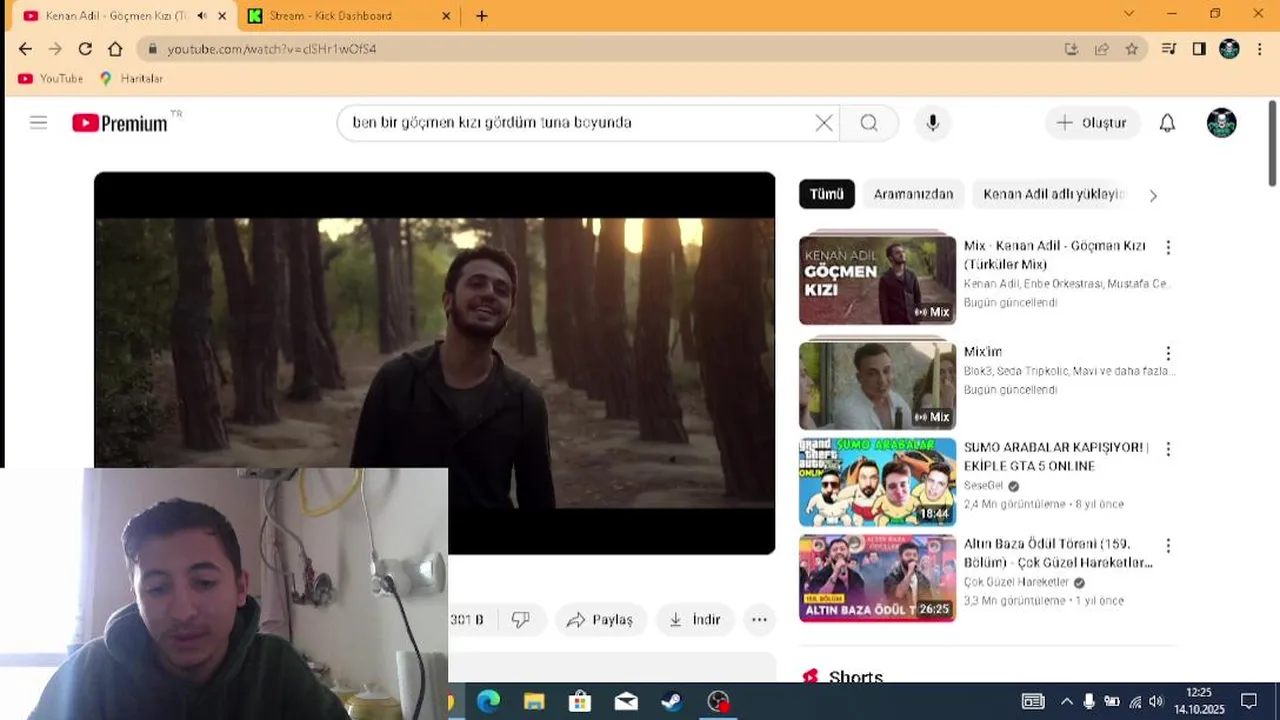Open Mail app from the taskbar
1280x720 pixels.
[x=626, y=702]
